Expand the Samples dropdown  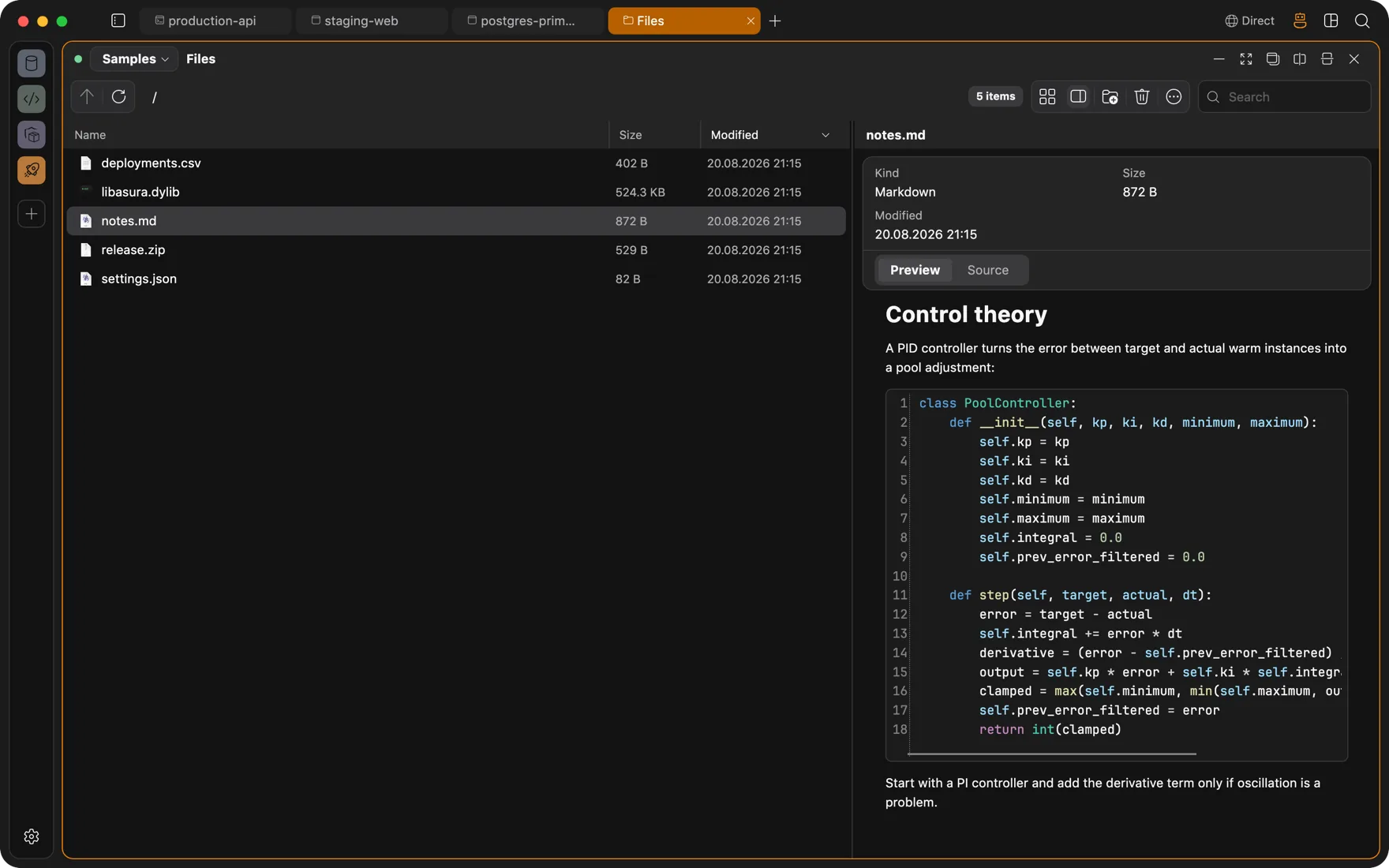click(x=135, y=59)
